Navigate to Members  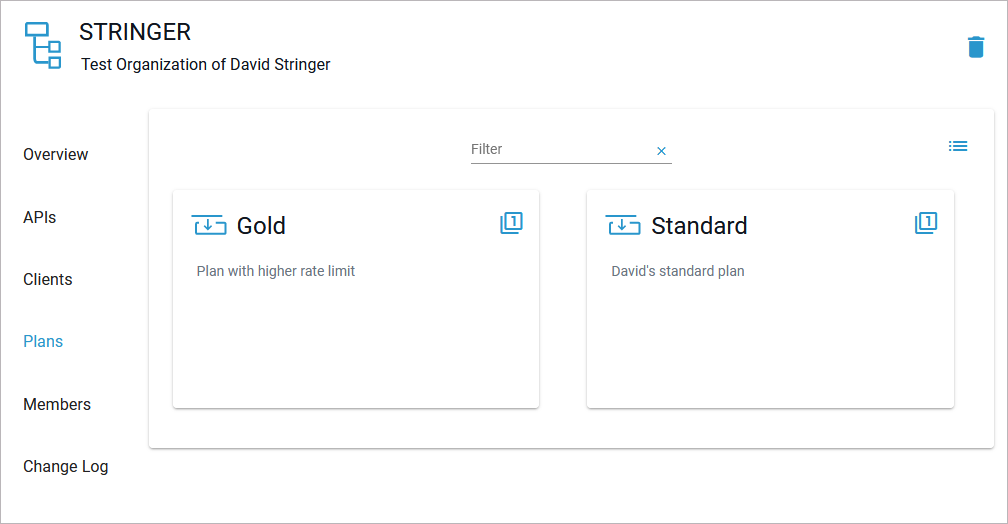coord(57,404)
